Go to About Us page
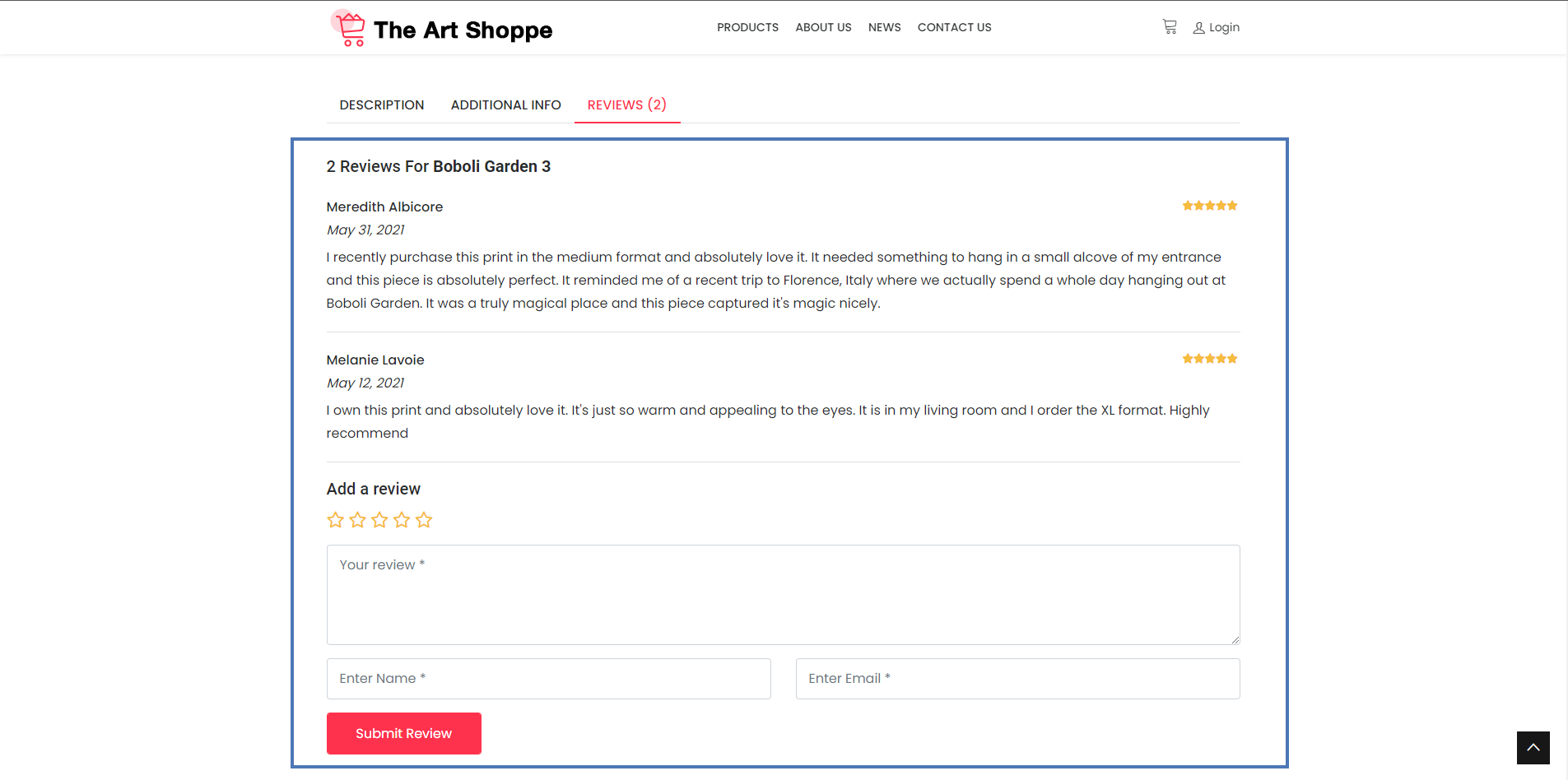 (823, 27)
